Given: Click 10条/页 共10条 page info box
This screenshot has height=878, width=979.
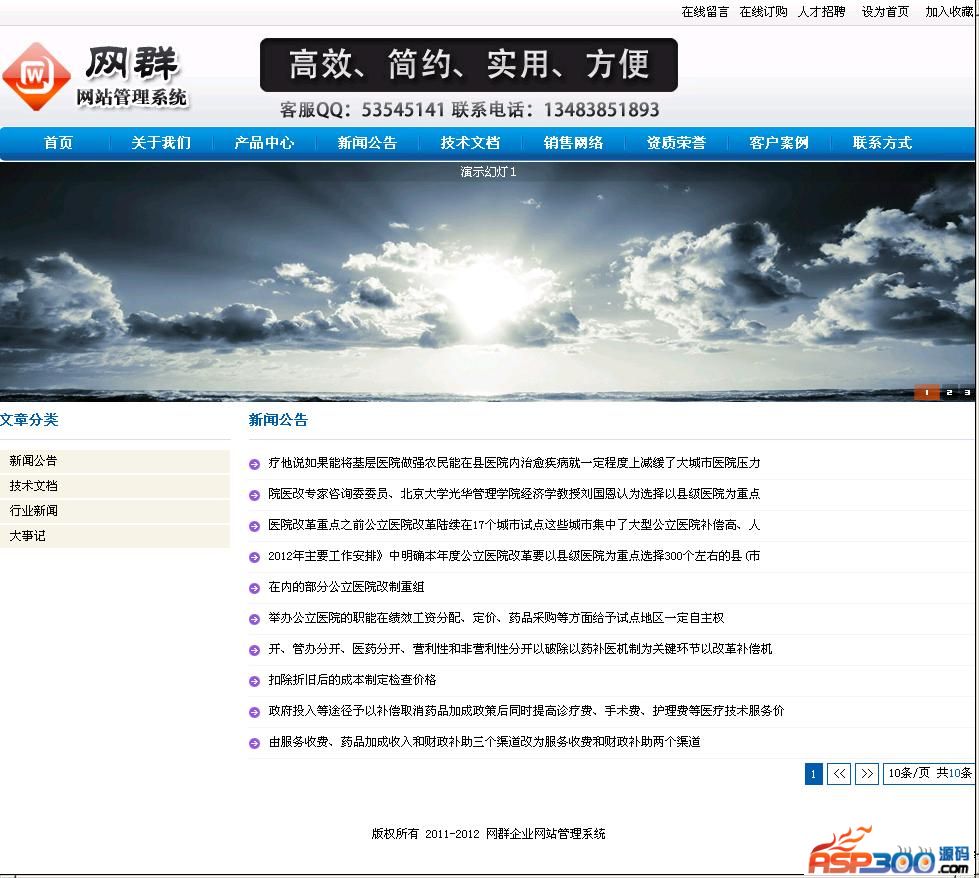Looking at the screenshot, I should click(x=929, y=774).
